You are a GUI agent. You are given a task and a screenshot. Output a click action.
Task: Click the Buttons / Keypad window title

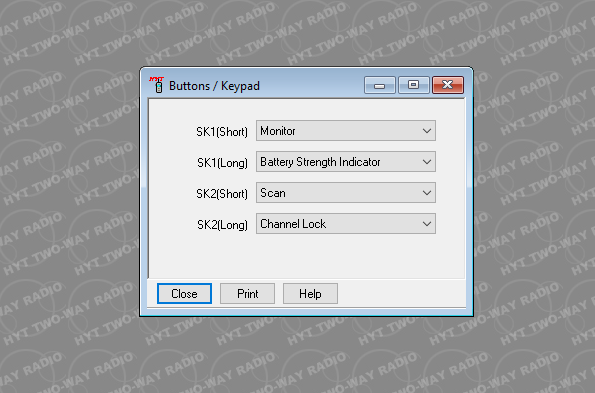click(214, 86)
